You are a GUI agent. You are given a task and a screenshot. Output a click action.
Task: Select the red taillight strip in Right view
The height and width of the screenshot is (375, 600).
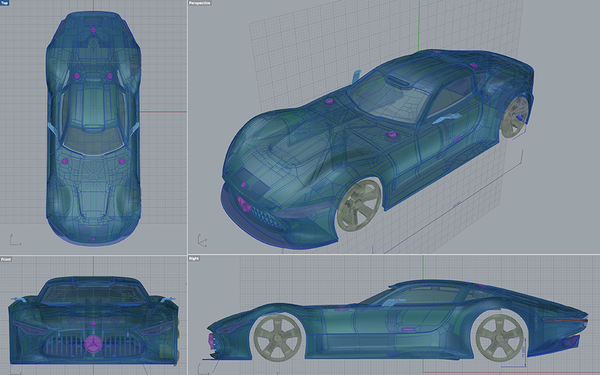pyautogui.click(x=565, y=320)
